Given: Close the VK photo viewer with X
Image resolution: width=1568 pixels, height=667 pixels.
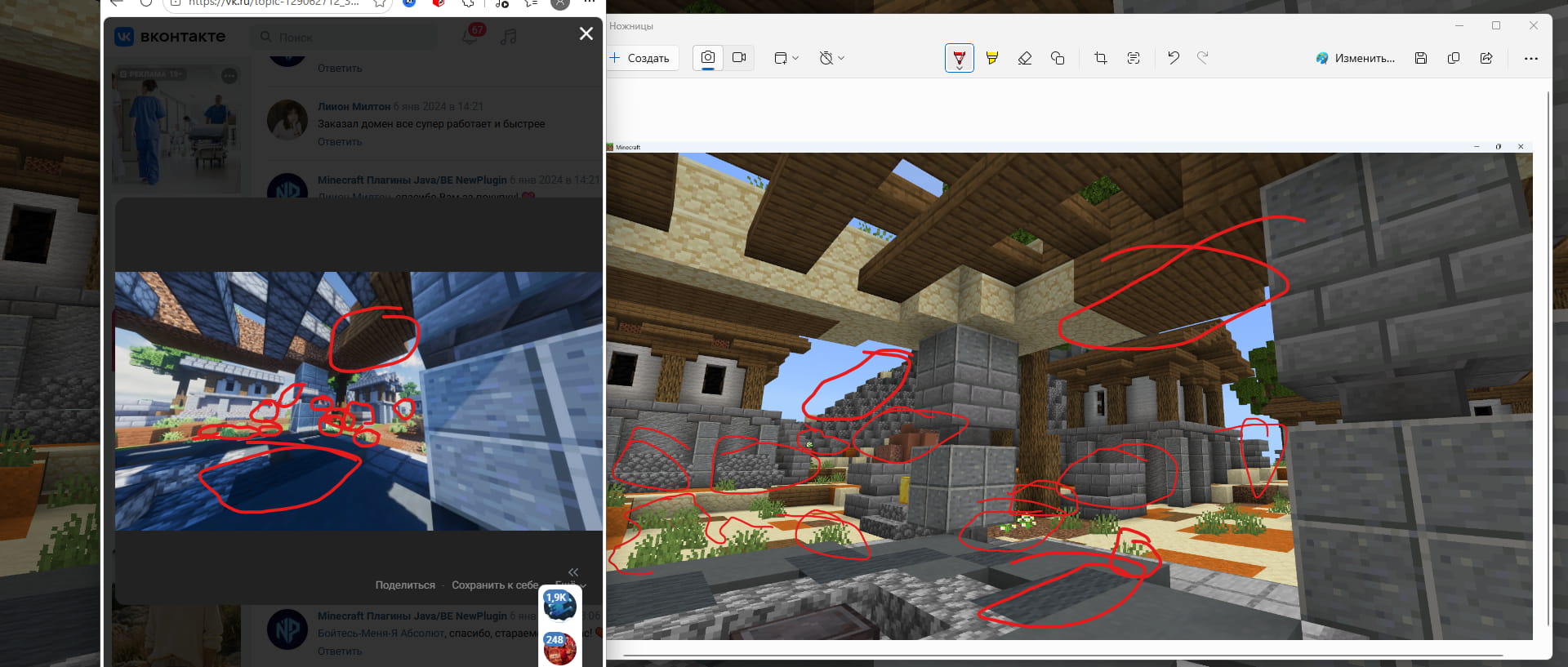Looking at the screenshot, I should 586,33.
